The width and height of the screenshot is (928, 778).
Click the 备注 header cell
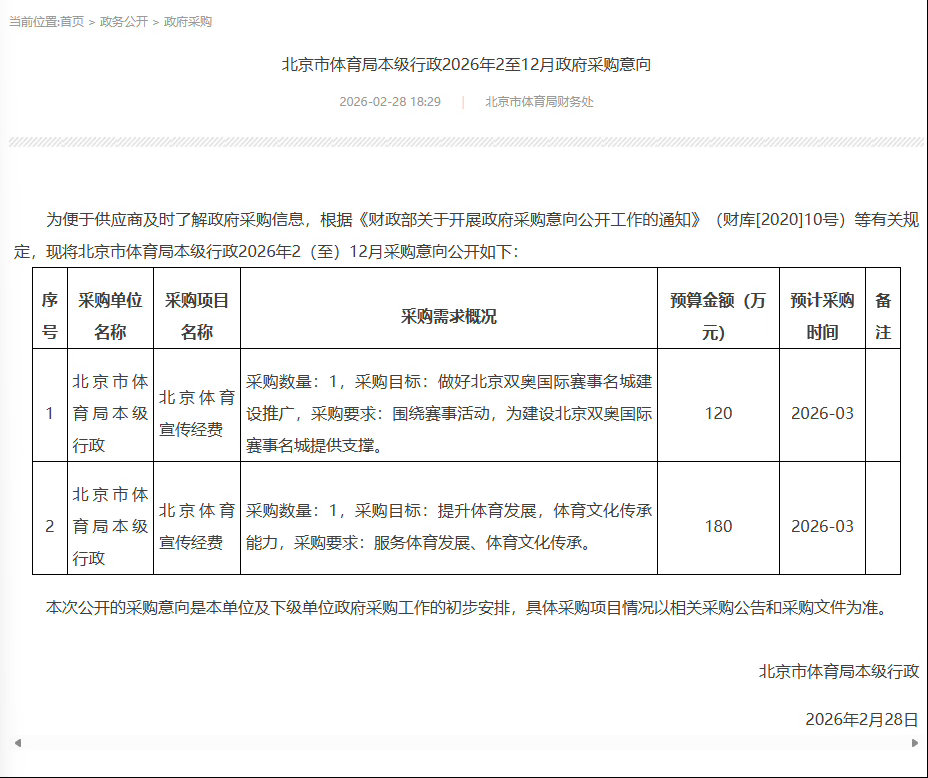click(x=882, y=308)
